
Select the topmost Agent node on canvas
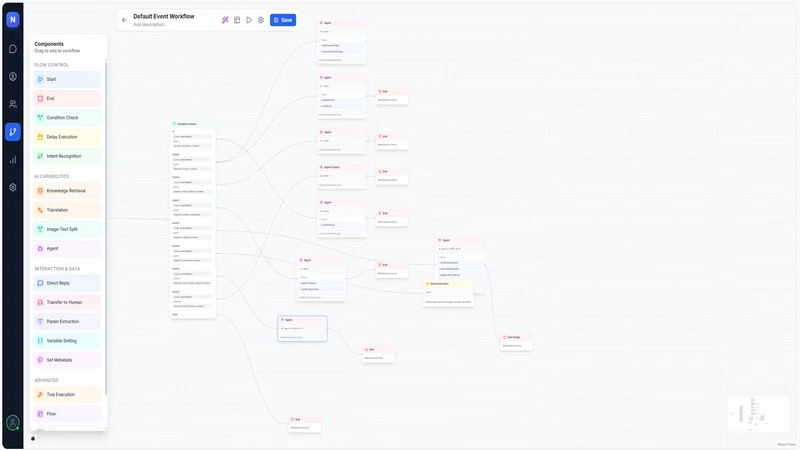(341, 42)
